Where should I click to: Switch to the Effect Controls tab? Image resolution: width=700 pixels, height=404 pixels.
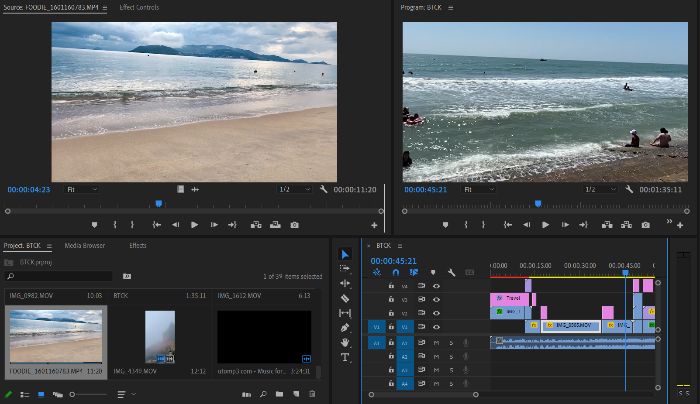point(139,8)
